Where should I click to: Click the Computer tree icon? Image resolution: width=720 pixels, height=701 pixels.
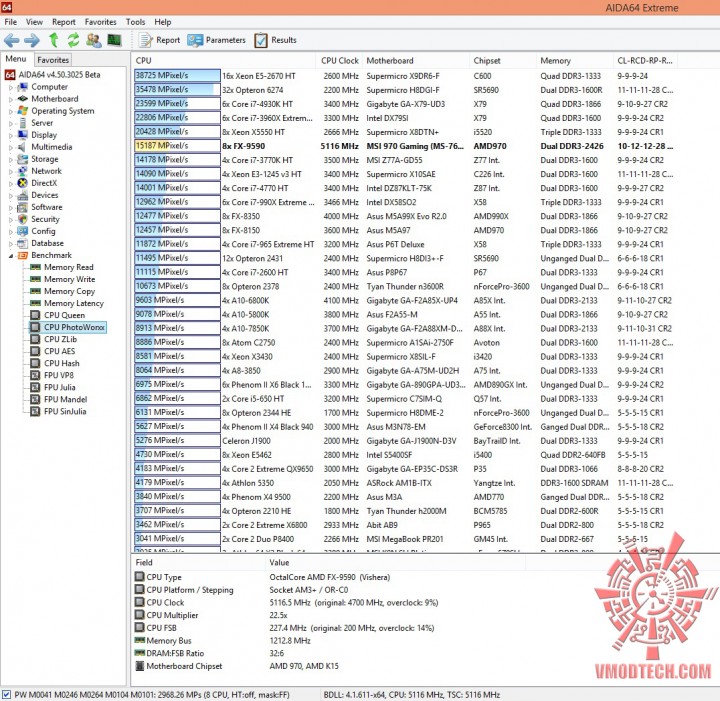[x=22, y=87]
